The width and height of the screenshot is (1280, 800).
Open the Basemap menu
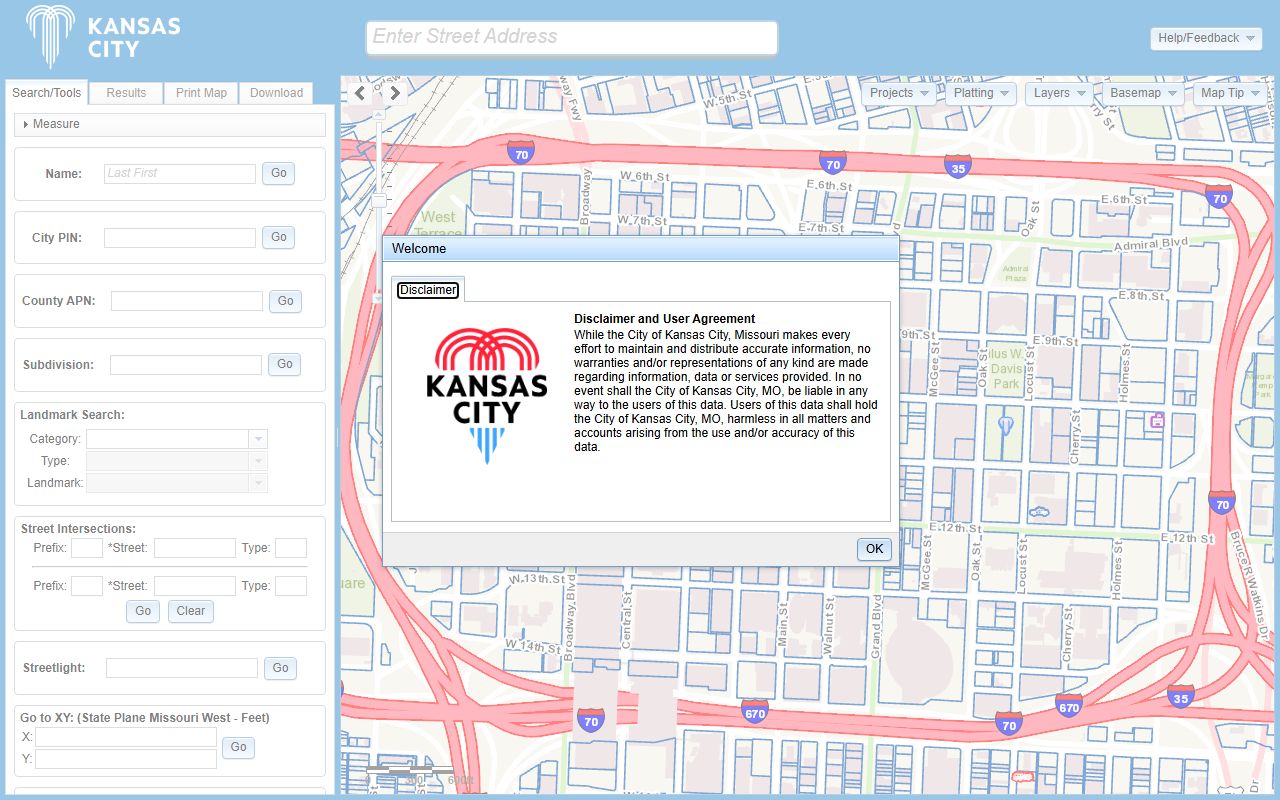tap(1143, 93)
